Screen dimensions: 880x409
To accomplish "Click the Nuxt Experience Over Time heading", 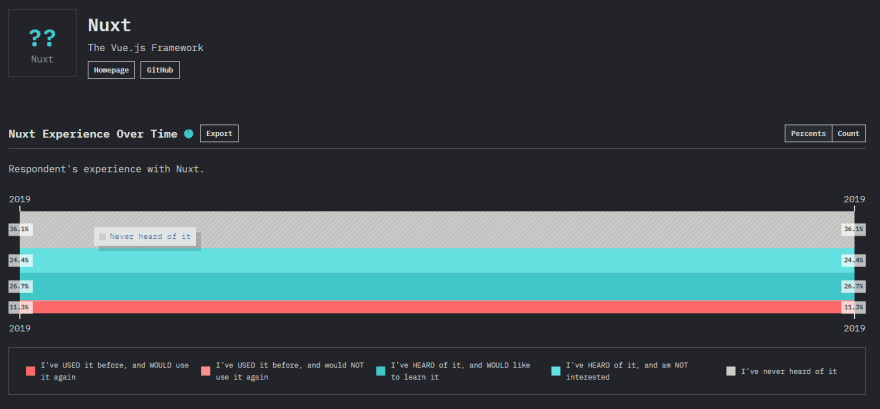I will [x=93, y=134].
